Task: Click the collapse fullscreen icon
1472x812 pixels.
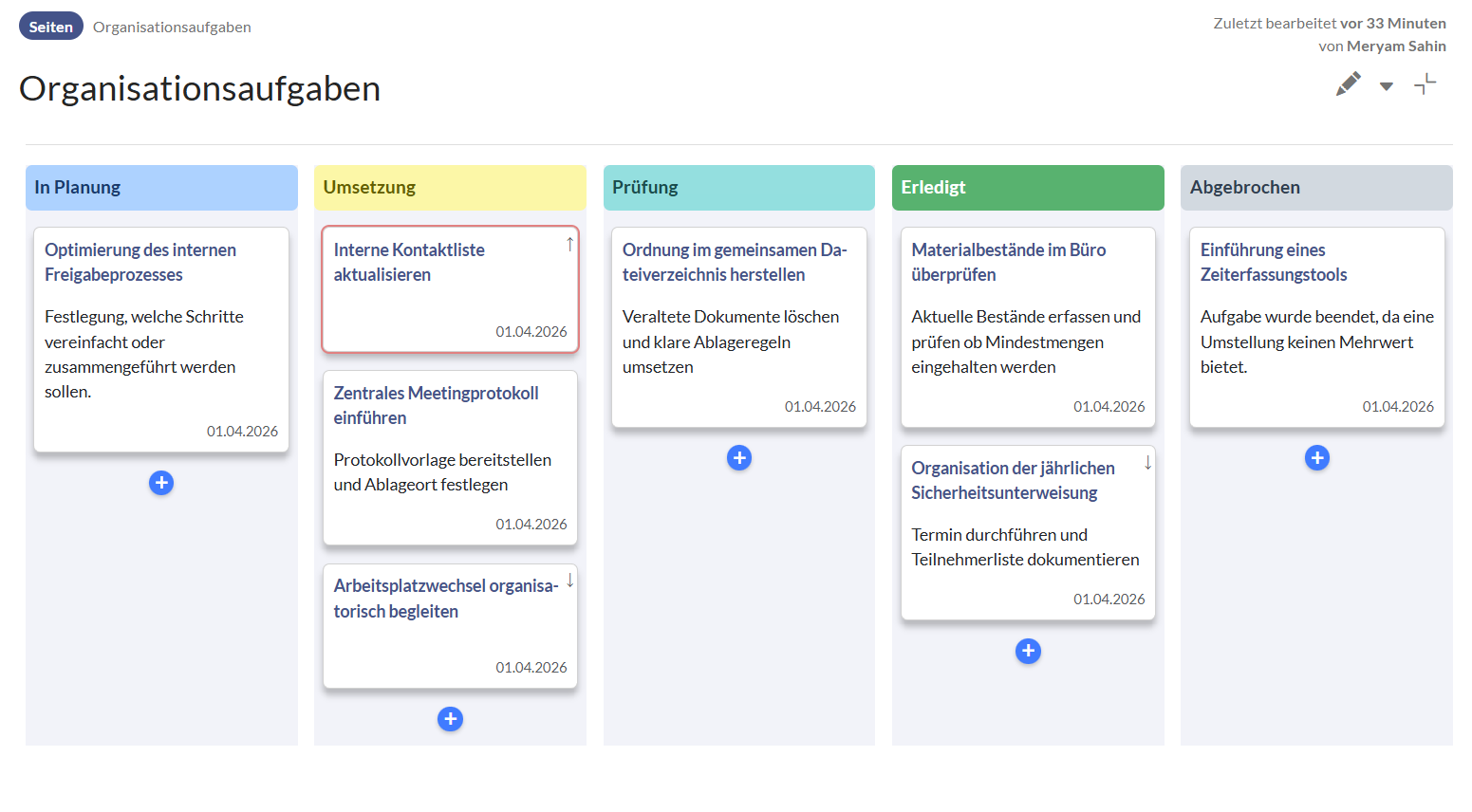Action: pyautogui.click(x=1425, y=84)
